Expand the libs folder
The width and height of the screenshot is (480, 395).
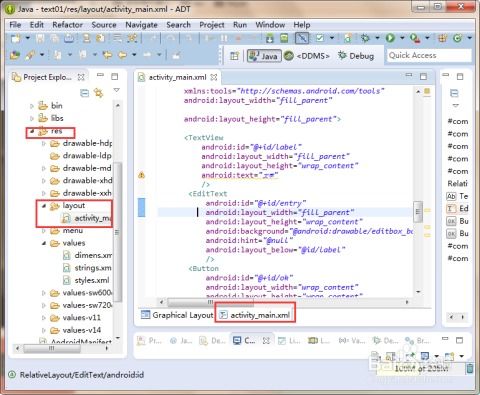click(x=32, y=118)
